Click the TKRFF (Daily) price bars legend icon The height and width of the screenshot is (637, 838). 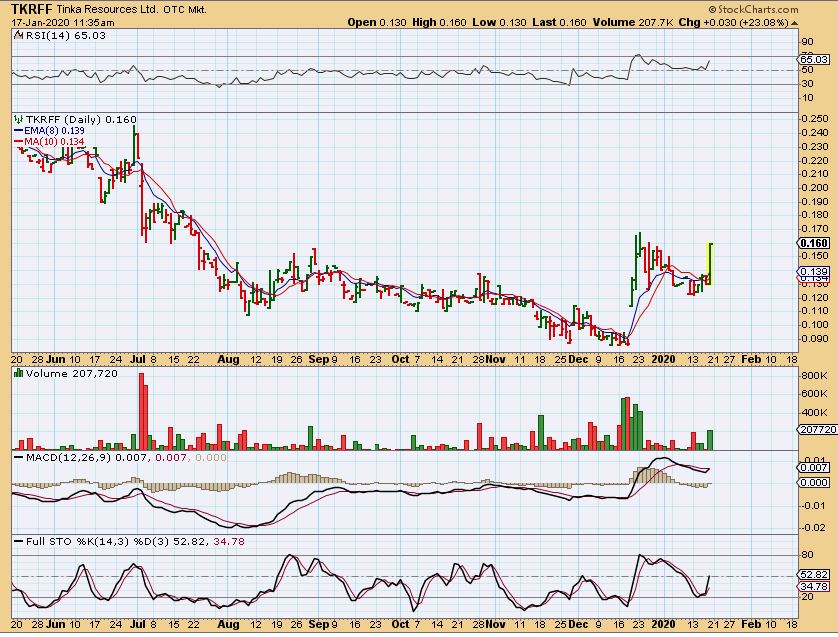point(18,119)
